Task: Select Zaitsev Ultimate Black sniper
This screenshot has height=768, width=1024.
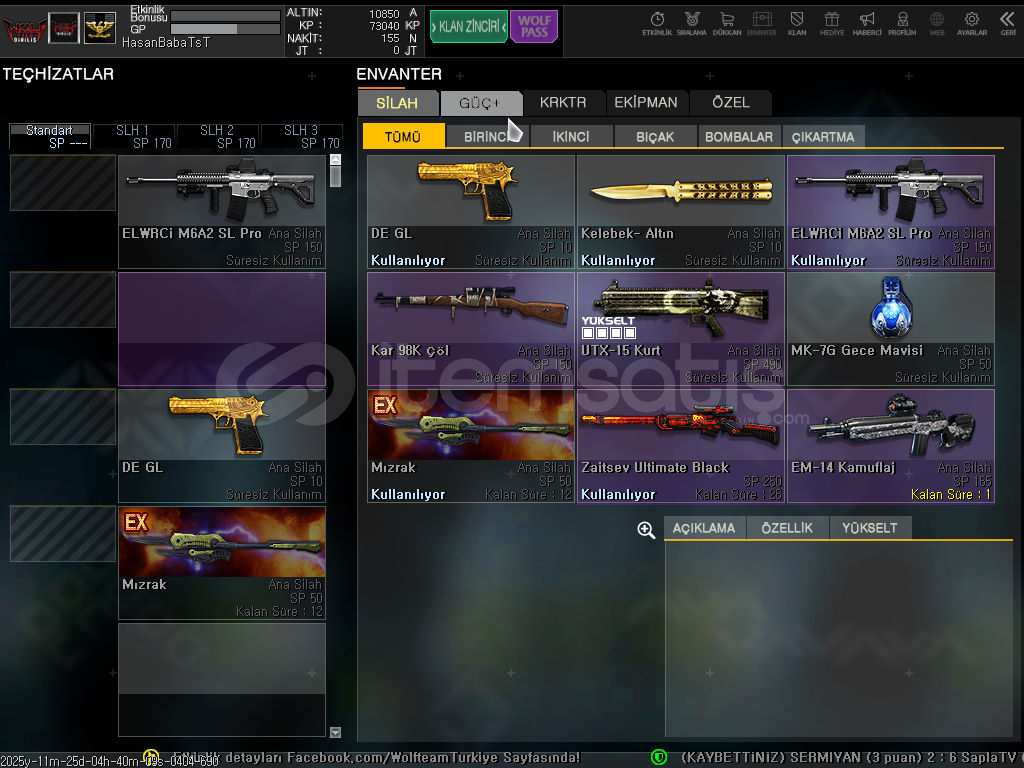Action: pos(680,446)
